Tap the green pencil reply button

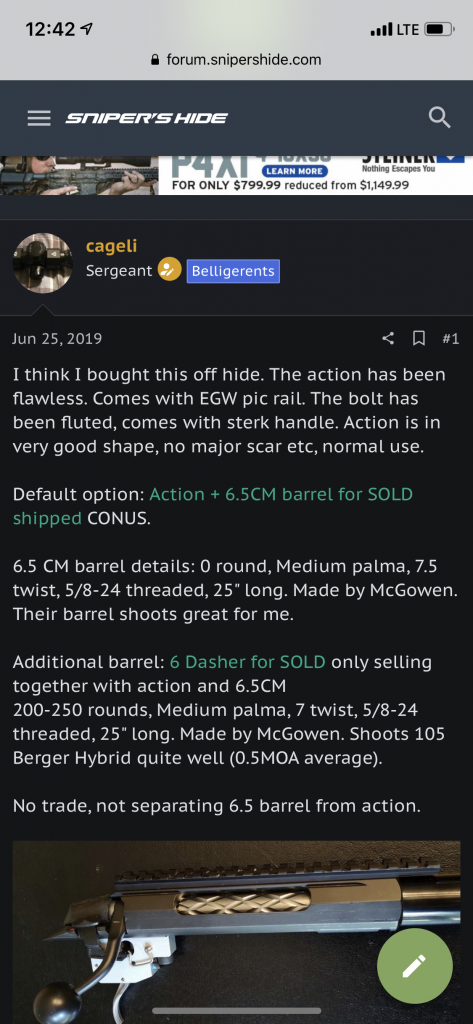click(x=414, y=966)
